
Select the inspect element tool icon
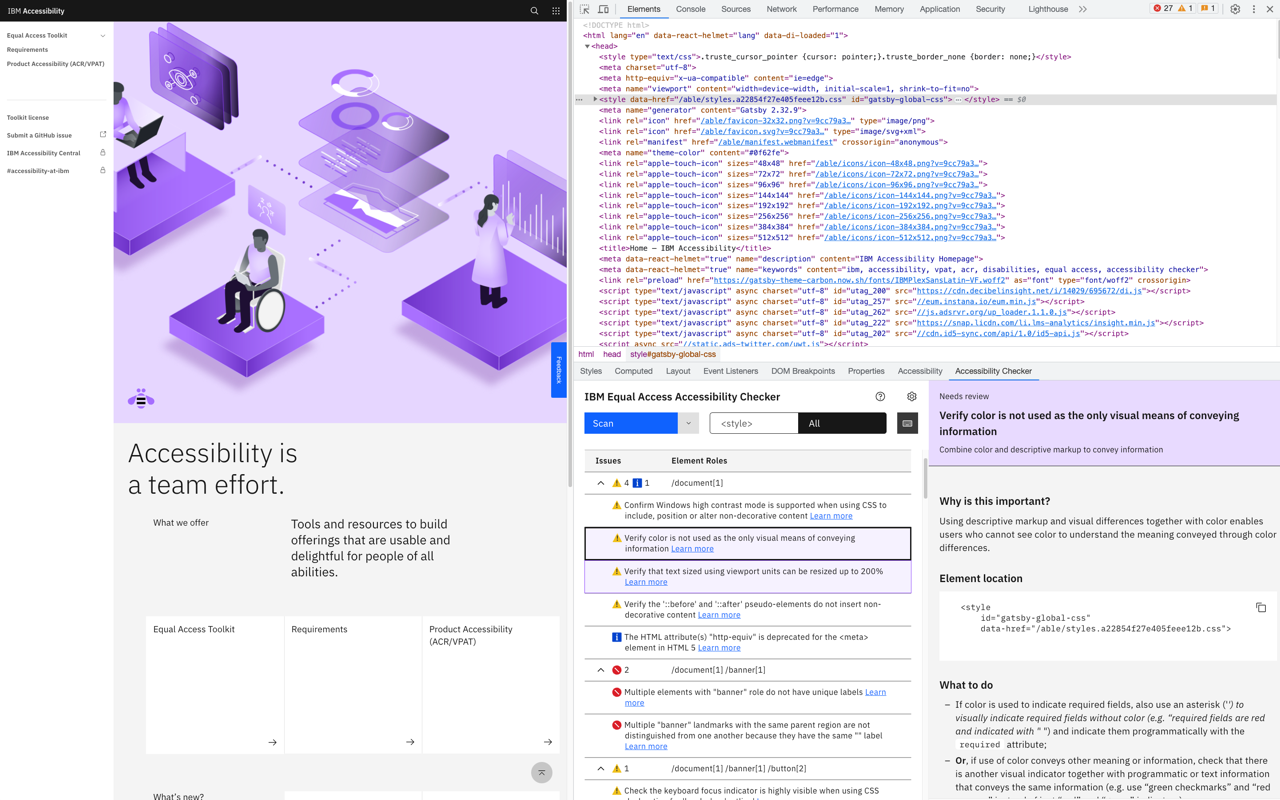(584, 8)
